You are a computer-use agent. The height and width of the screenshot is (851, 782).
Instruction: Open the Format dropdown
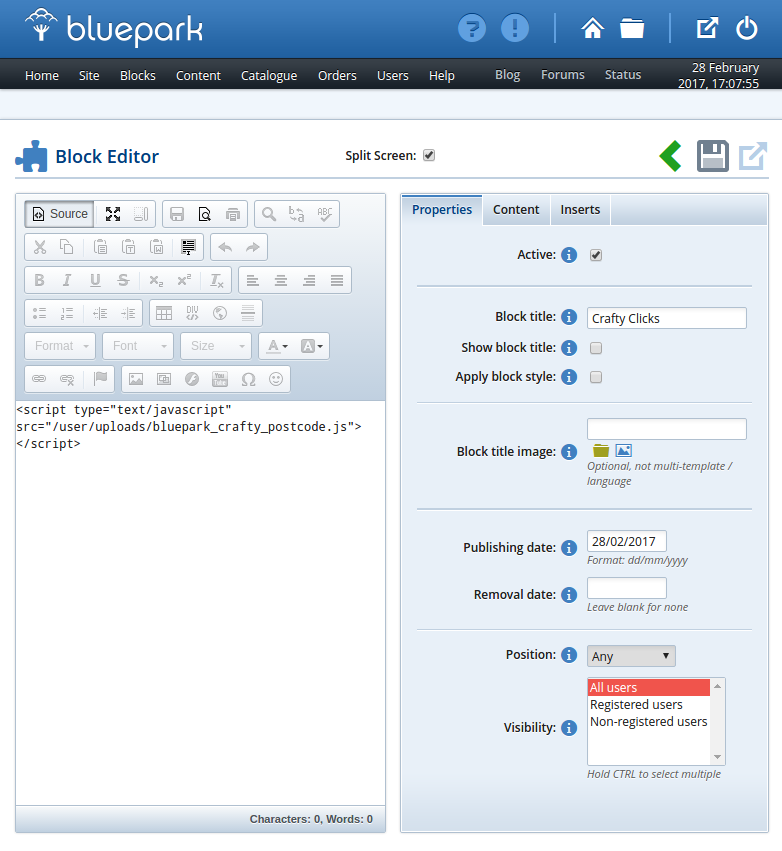click(x=60, y=346)
